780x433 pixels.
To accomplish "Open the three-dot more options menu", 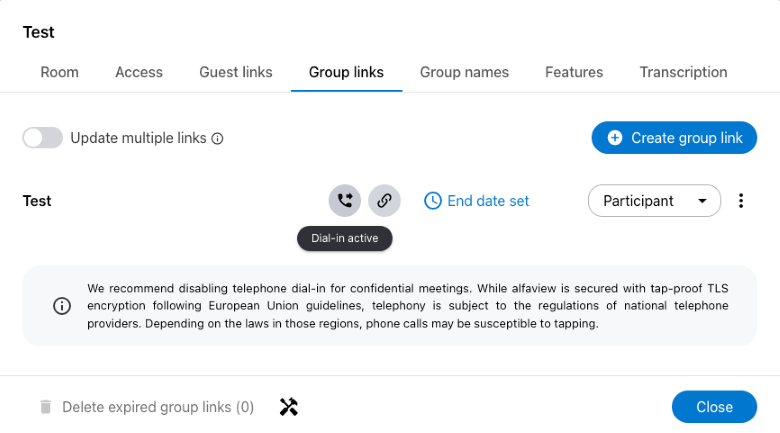I will pos(741,201).
